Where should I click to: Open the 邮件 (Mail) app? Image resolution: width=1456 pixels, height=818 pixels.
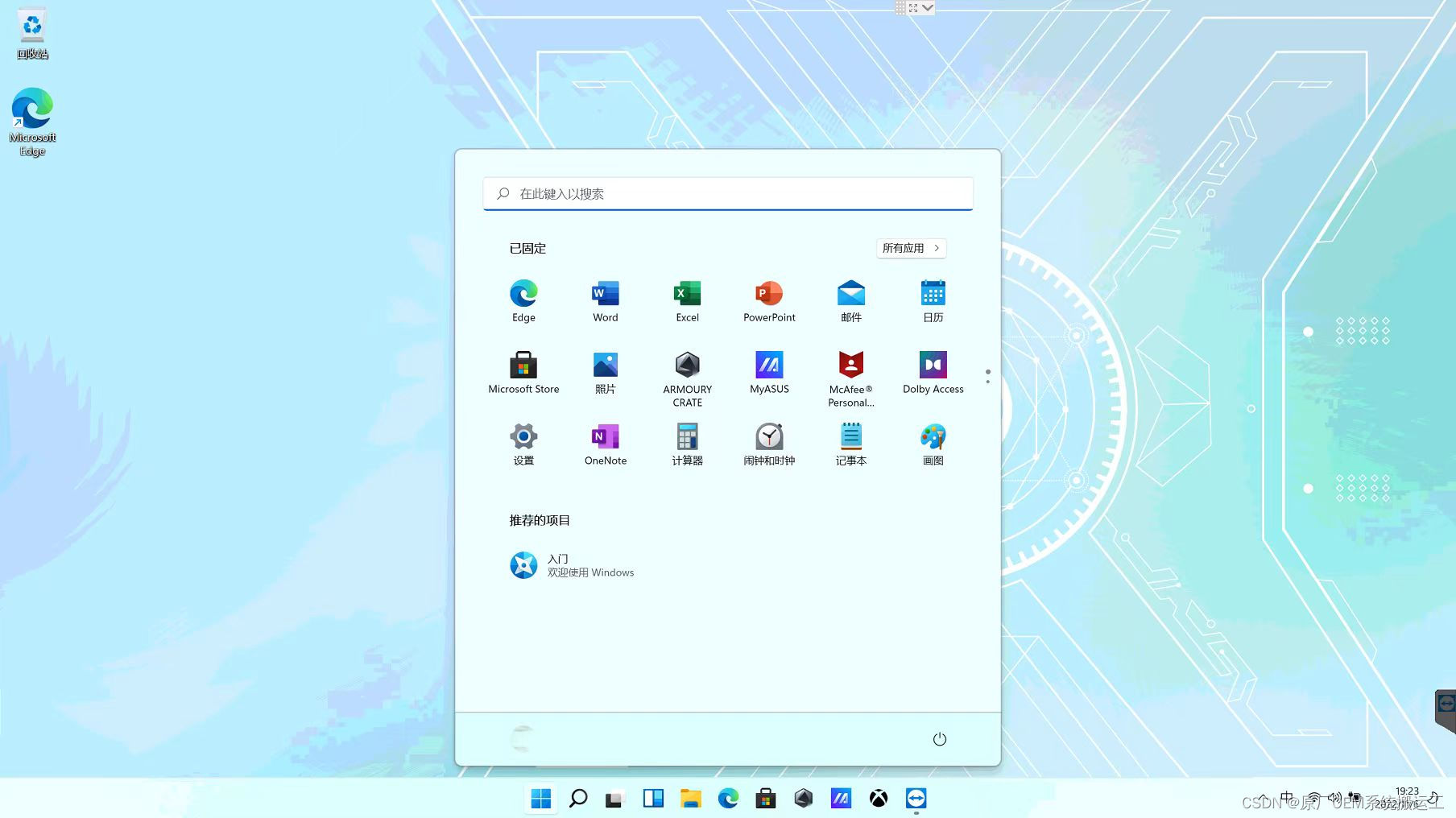[851, 300]
